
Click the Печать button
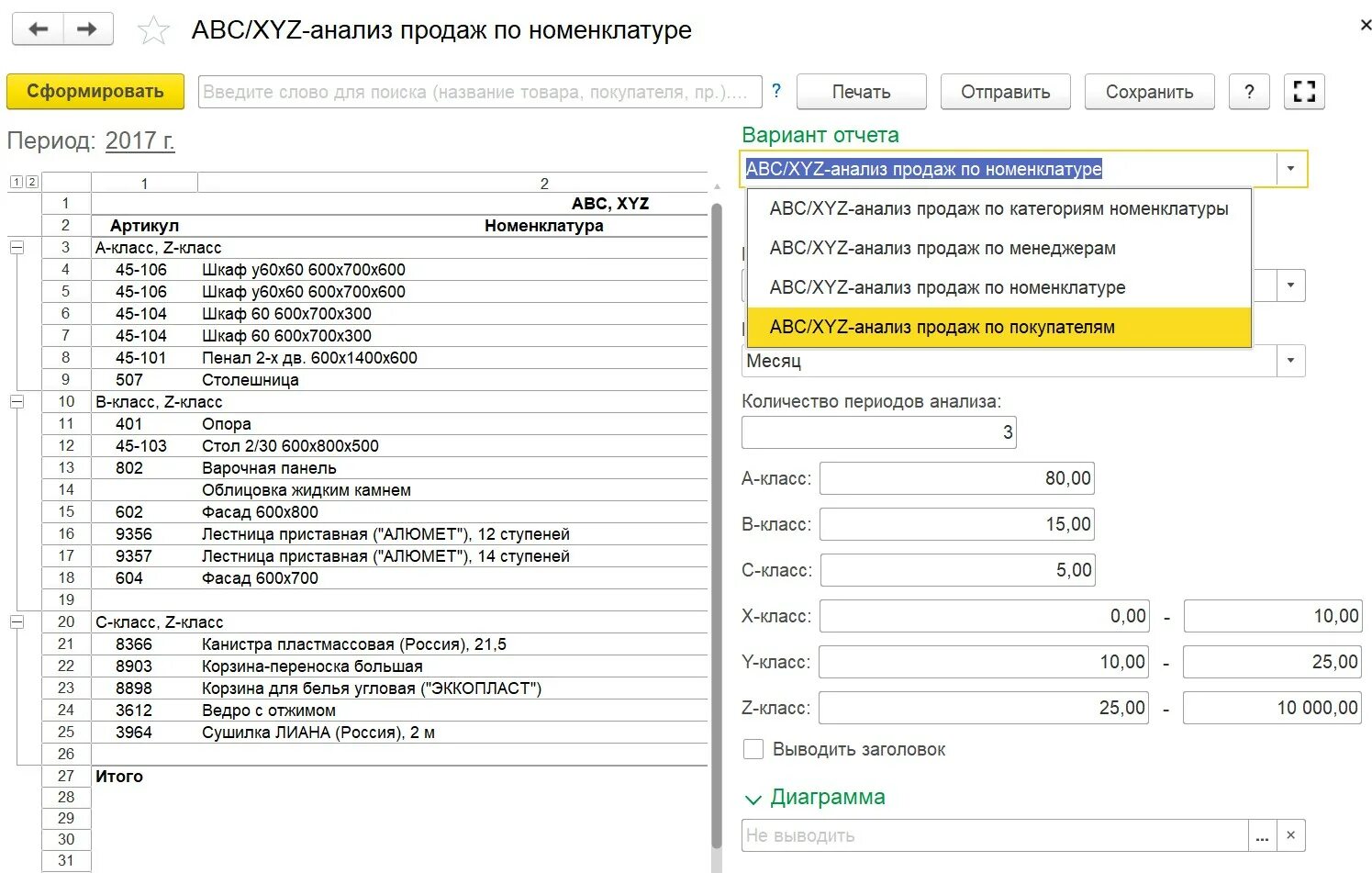861,92
